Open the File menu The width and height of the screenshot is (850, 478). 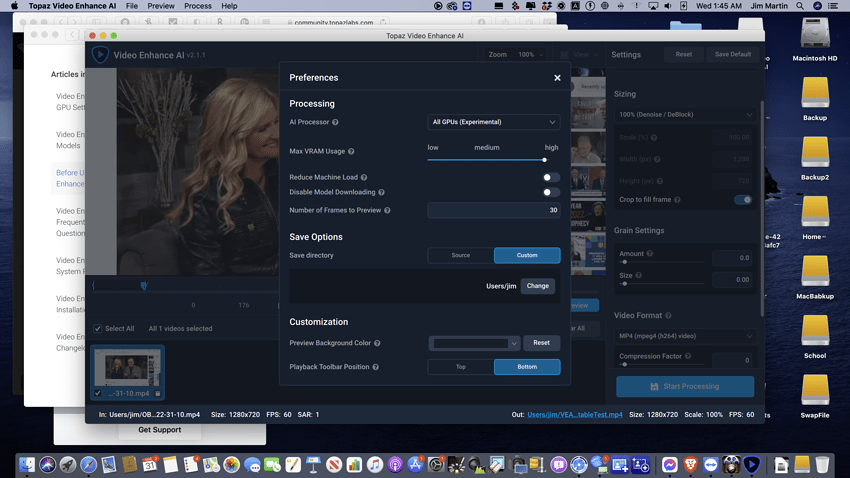click(x=132, y=6)
